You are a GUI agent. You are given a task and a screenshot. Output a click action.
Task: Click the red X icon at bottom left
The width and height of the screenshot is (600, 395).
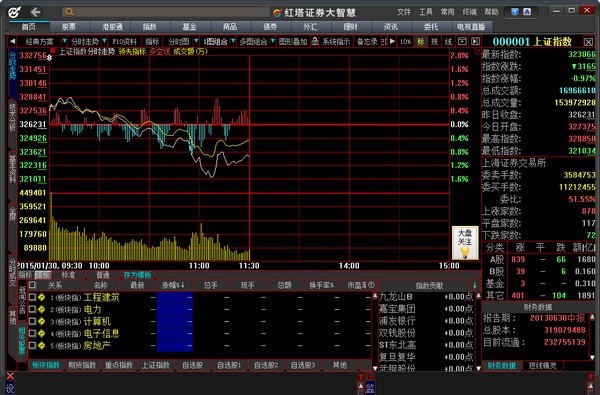[10, 376]
